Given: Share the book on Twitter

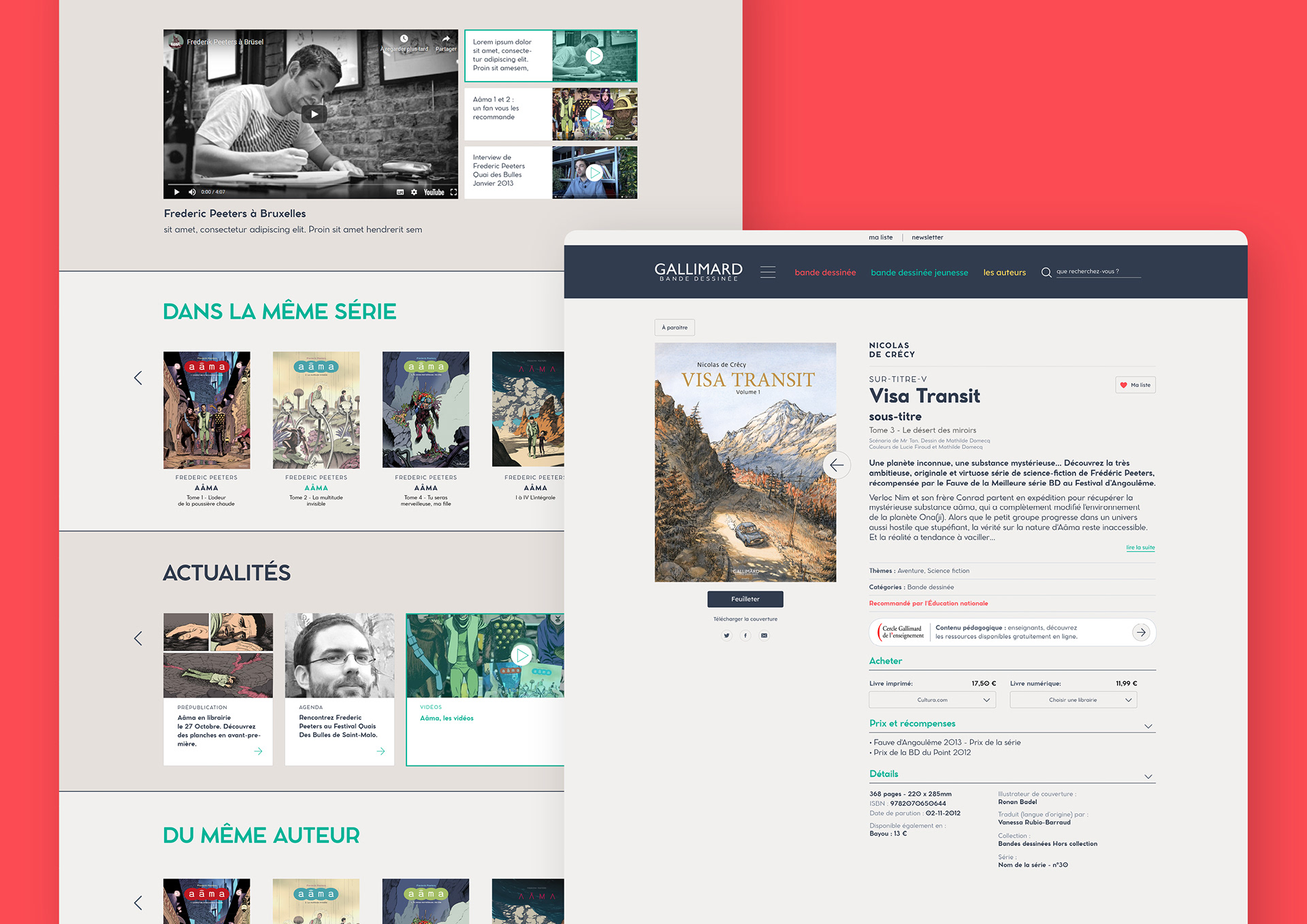Looking at the screenshot, I should coord(726,636).
